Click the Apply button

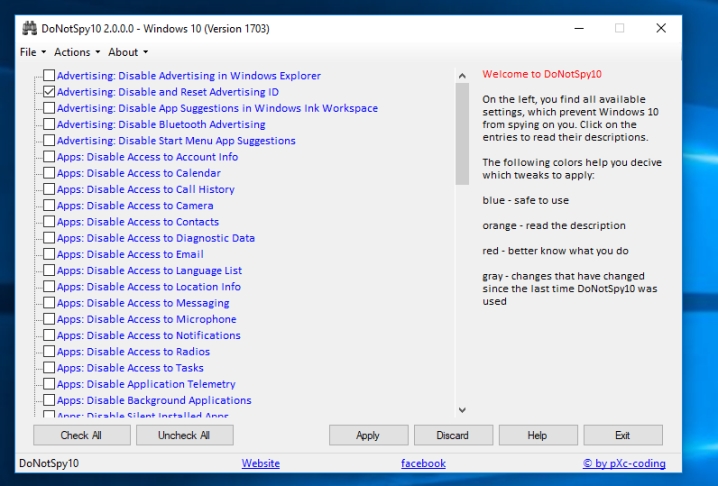coord(368,435)
